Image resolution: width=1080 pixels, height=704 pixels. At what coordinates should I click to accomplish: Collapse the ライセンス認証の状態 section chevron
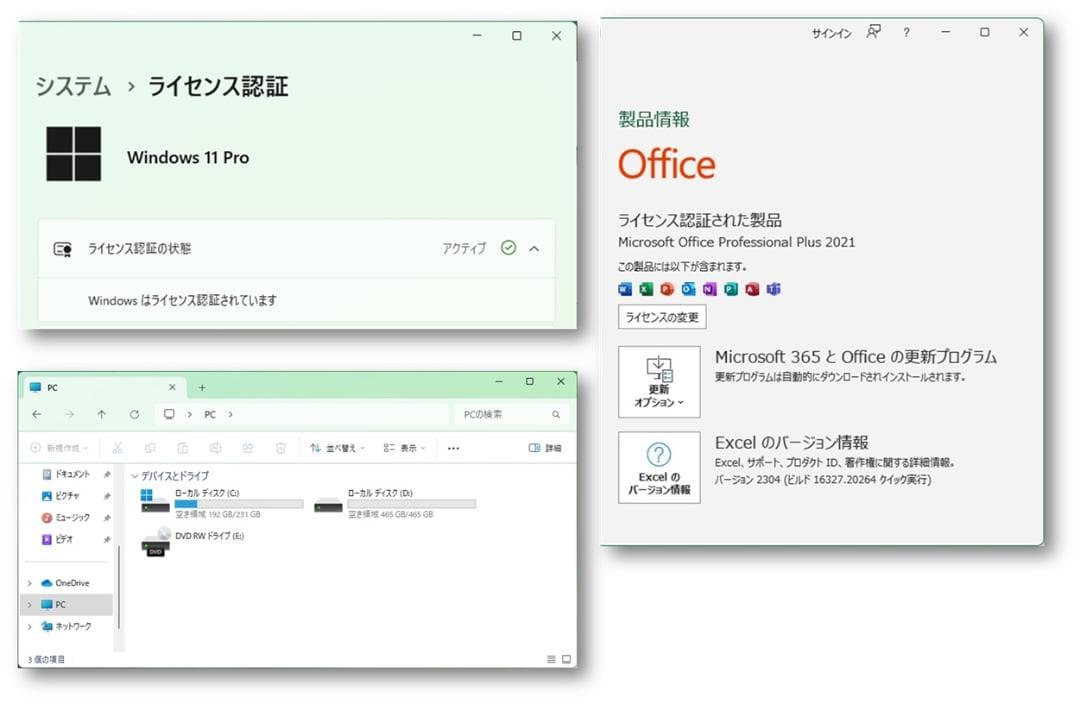click(535, 249)
